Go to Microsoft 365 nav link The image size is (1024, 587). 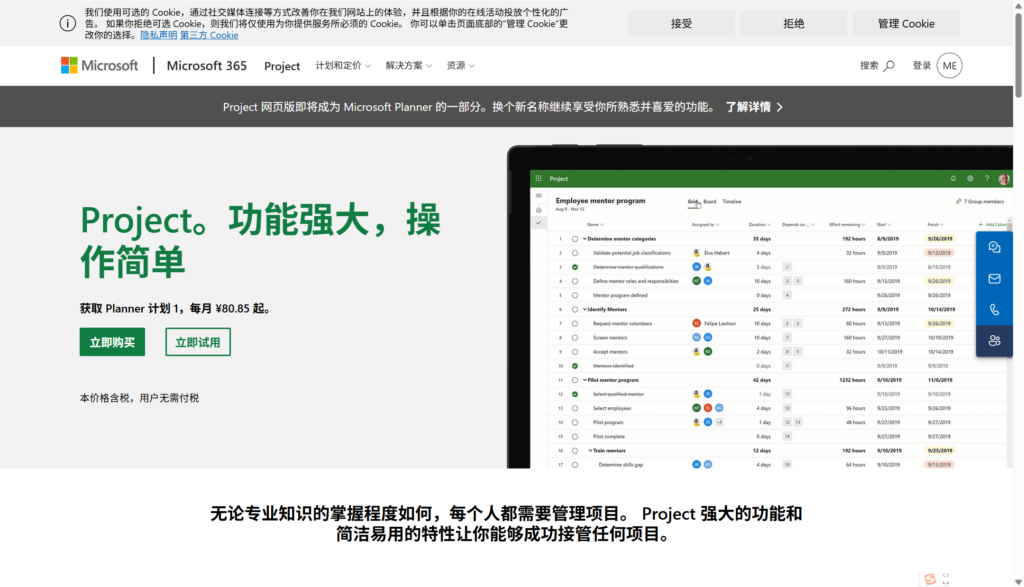[x=206, y=65]
